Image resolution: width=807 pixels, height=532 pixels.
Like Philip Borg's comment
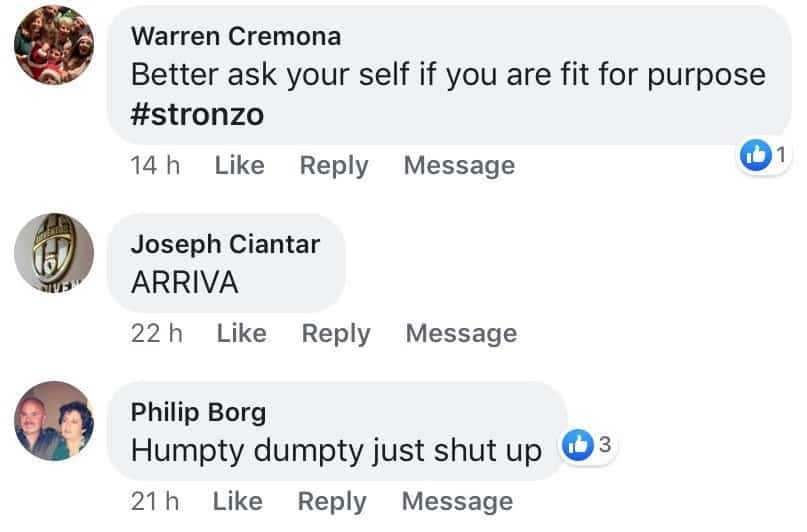coord(237,502)
